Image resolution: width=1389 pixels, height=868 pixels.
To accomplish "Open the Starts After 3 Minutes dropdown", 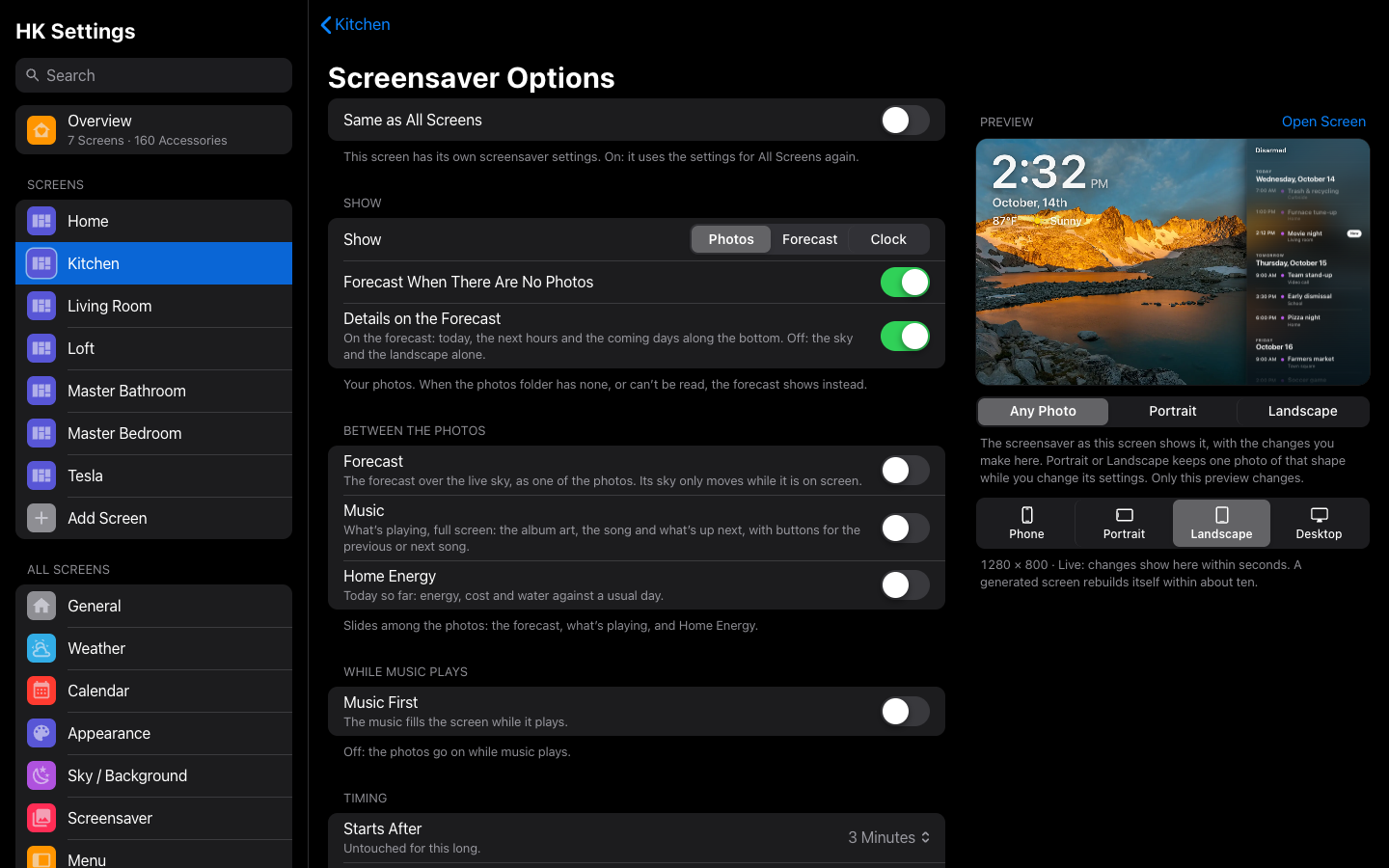I will (889, 837).
